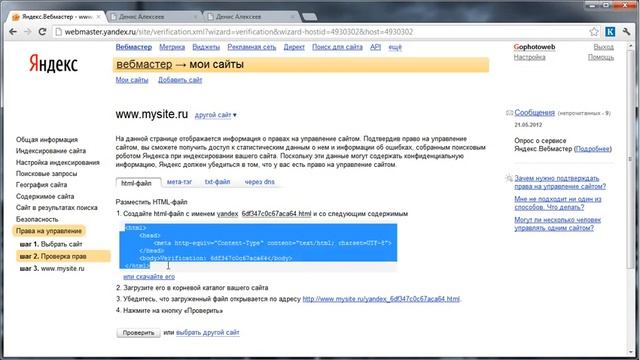The height and width of the screenshot is (360, 640).
Task: Open Могут ли несколько человек управлять link
Action: [x=558, y=224]
